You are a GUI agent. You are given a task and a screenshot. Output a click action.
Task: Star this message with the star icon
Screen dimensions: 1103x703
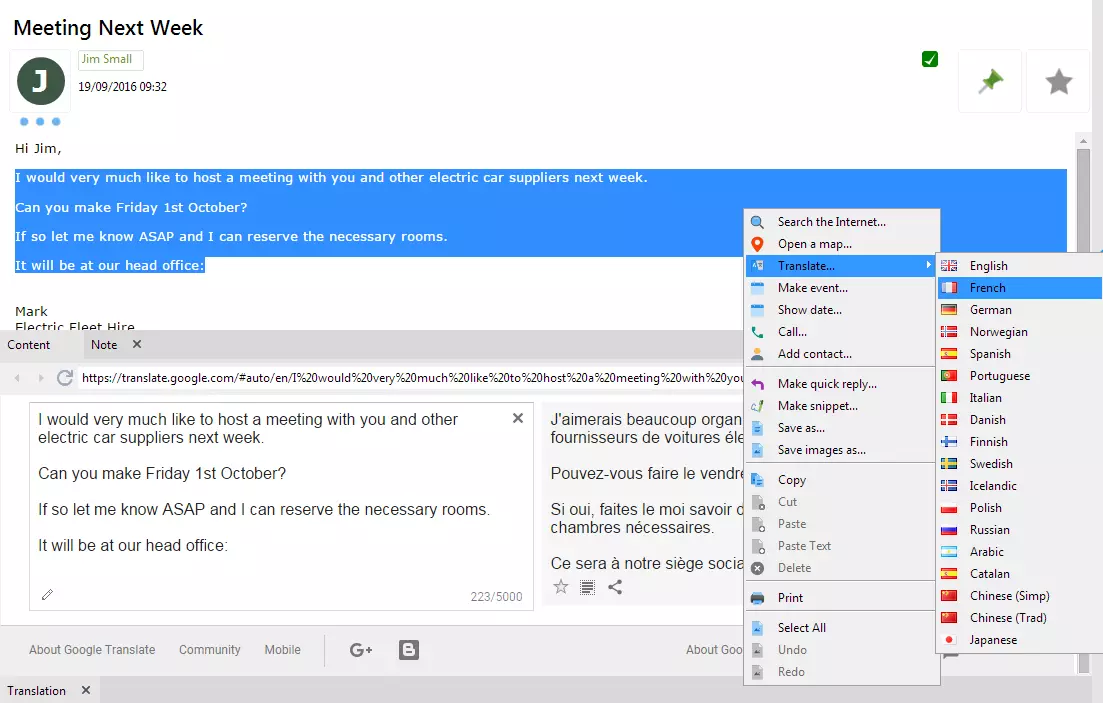pos(1058,82)
